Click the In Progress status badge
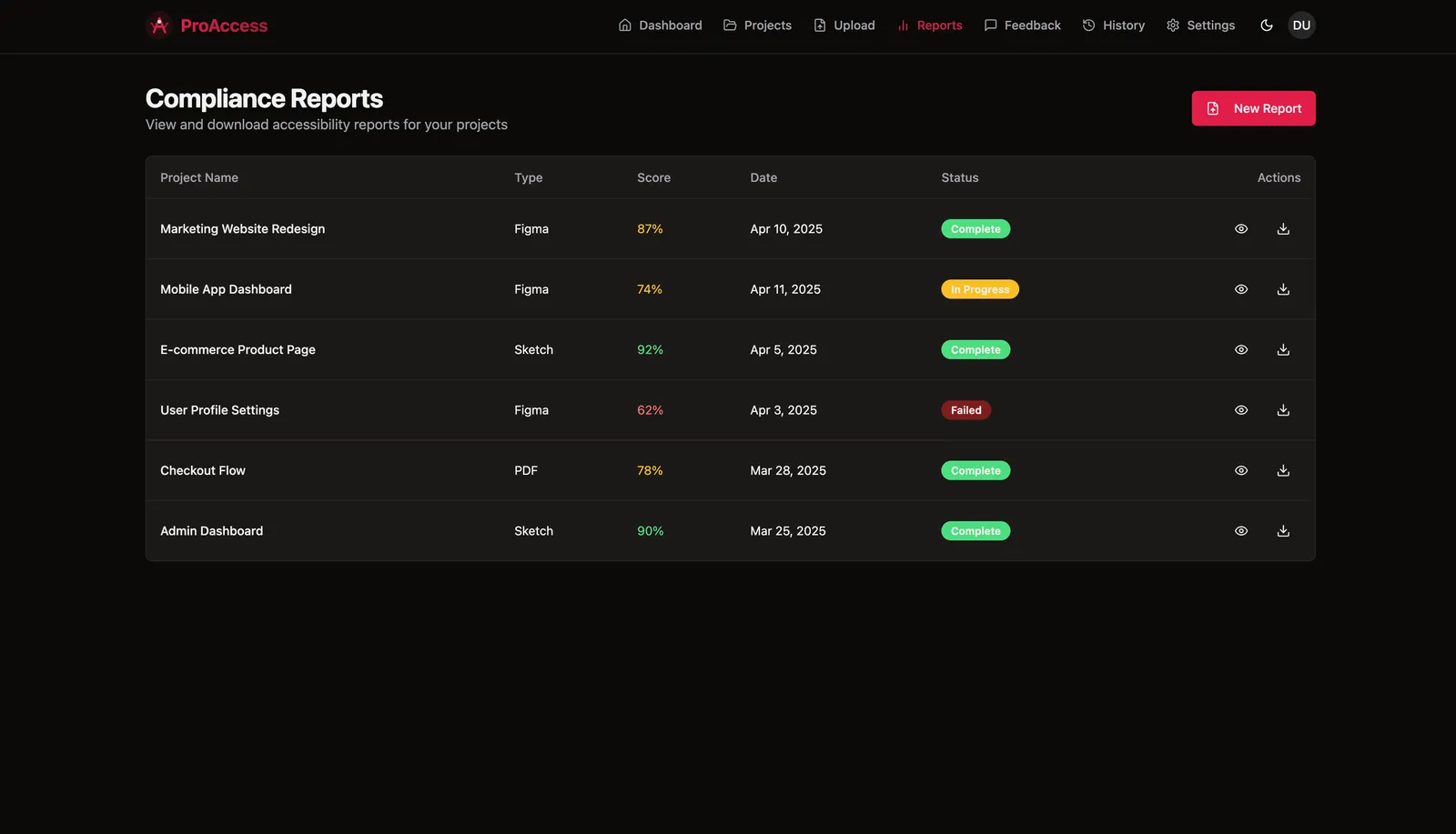Screen dimensions: 1456x834 pyautogui.click(x=980, y=289)
